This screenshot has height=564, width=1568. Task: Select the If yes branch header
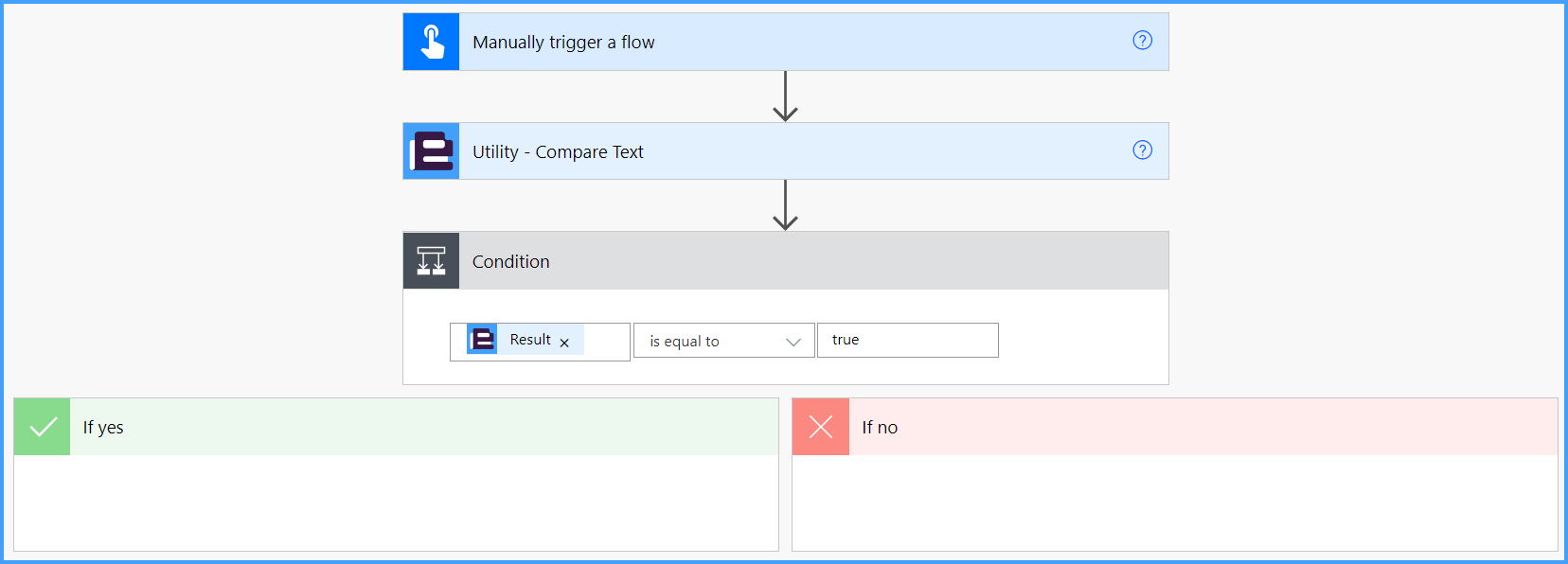396,428
